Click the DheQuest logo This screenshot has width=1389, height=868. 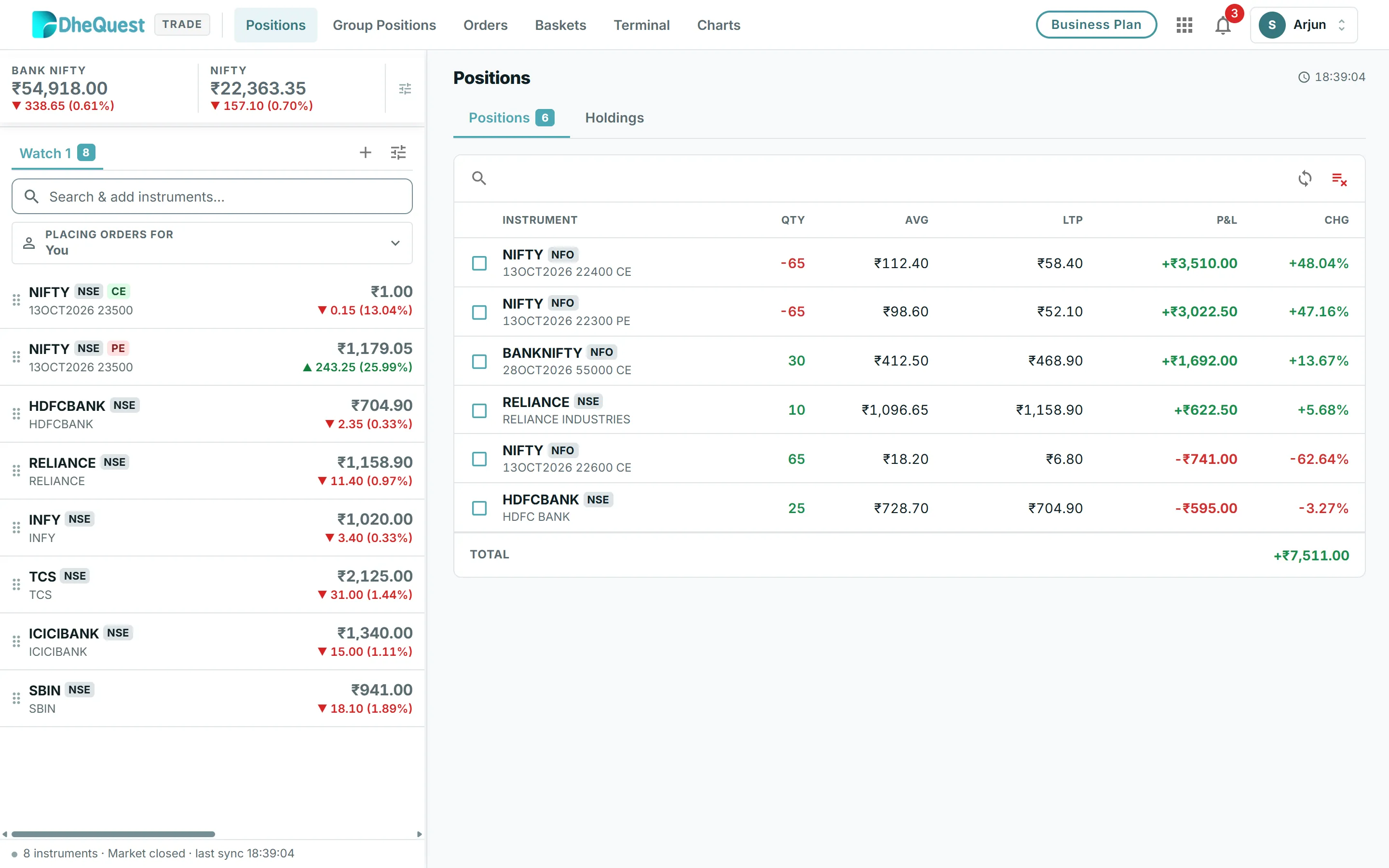[88, 25]
